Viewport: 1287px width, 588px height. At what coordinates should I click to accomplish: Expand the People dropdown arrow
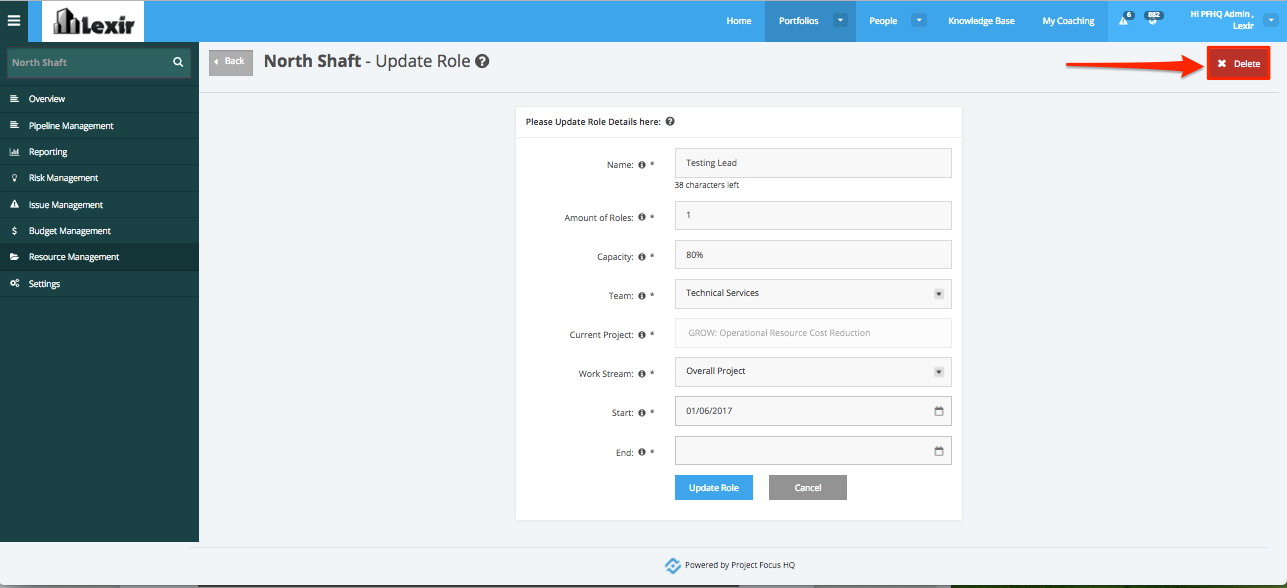[919, 20]
